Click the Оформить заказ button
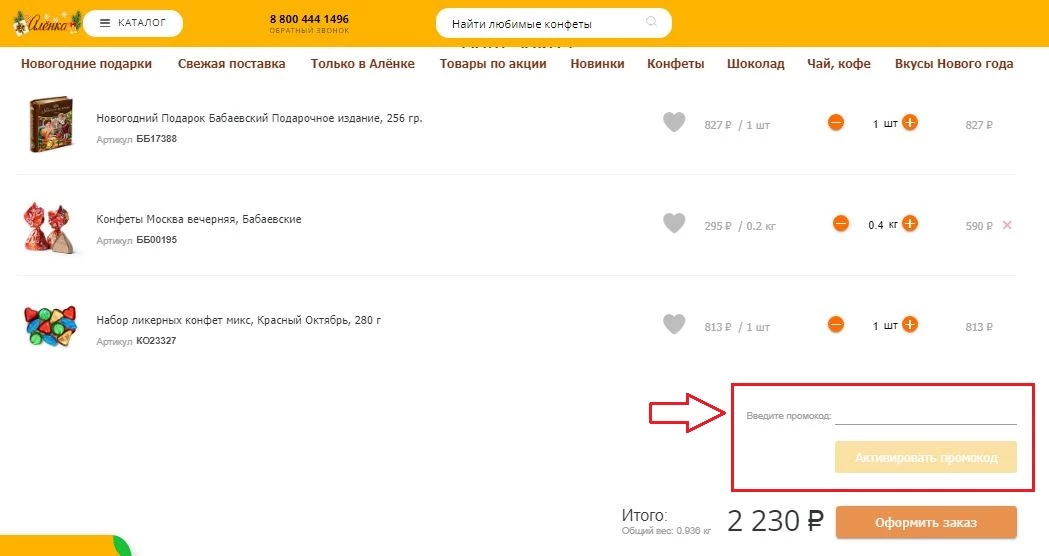 coord(926,523)
